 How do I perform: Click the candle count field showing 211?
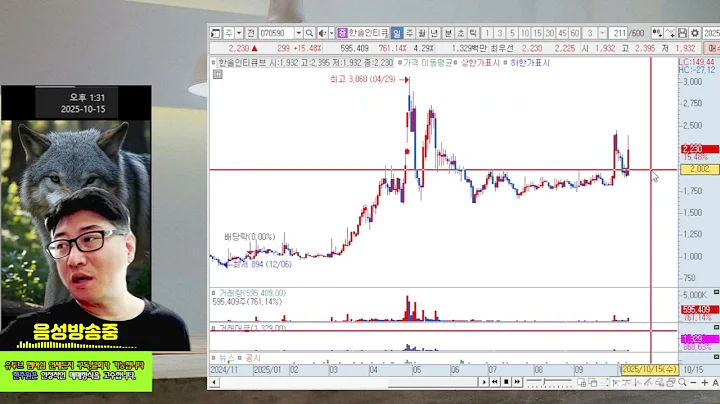(619, 33)
